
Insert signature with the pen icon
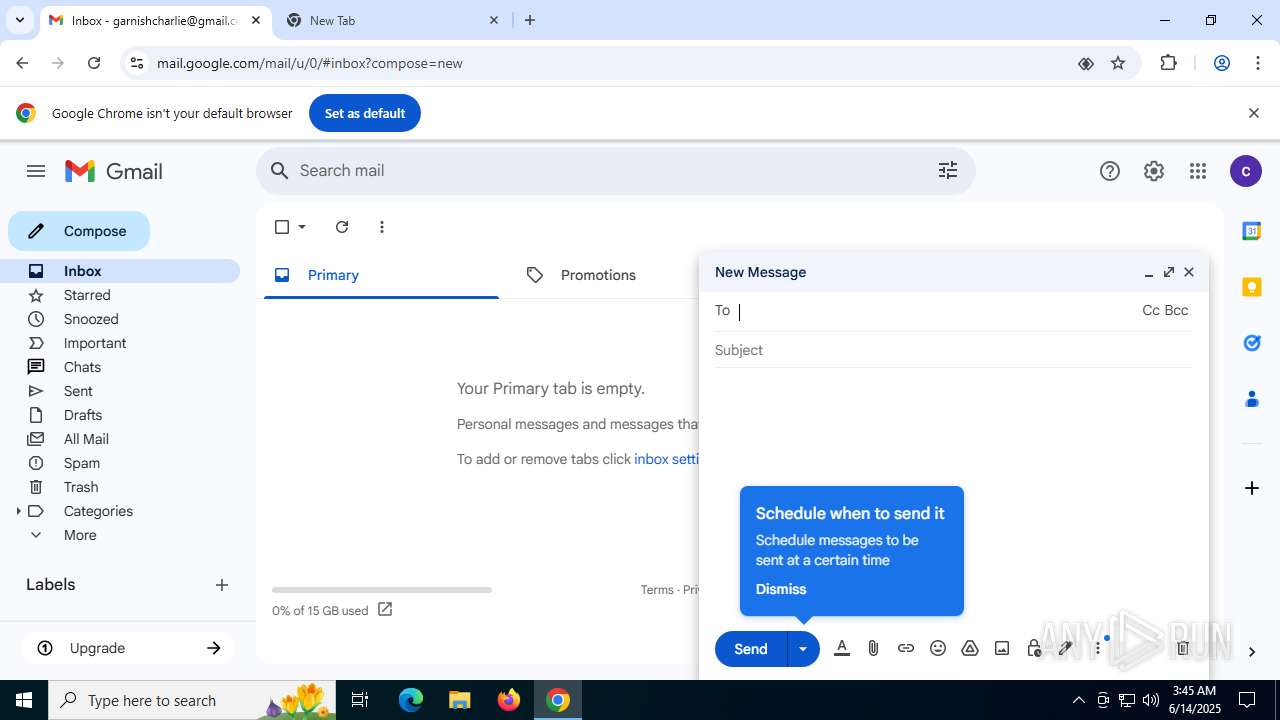1066,648
